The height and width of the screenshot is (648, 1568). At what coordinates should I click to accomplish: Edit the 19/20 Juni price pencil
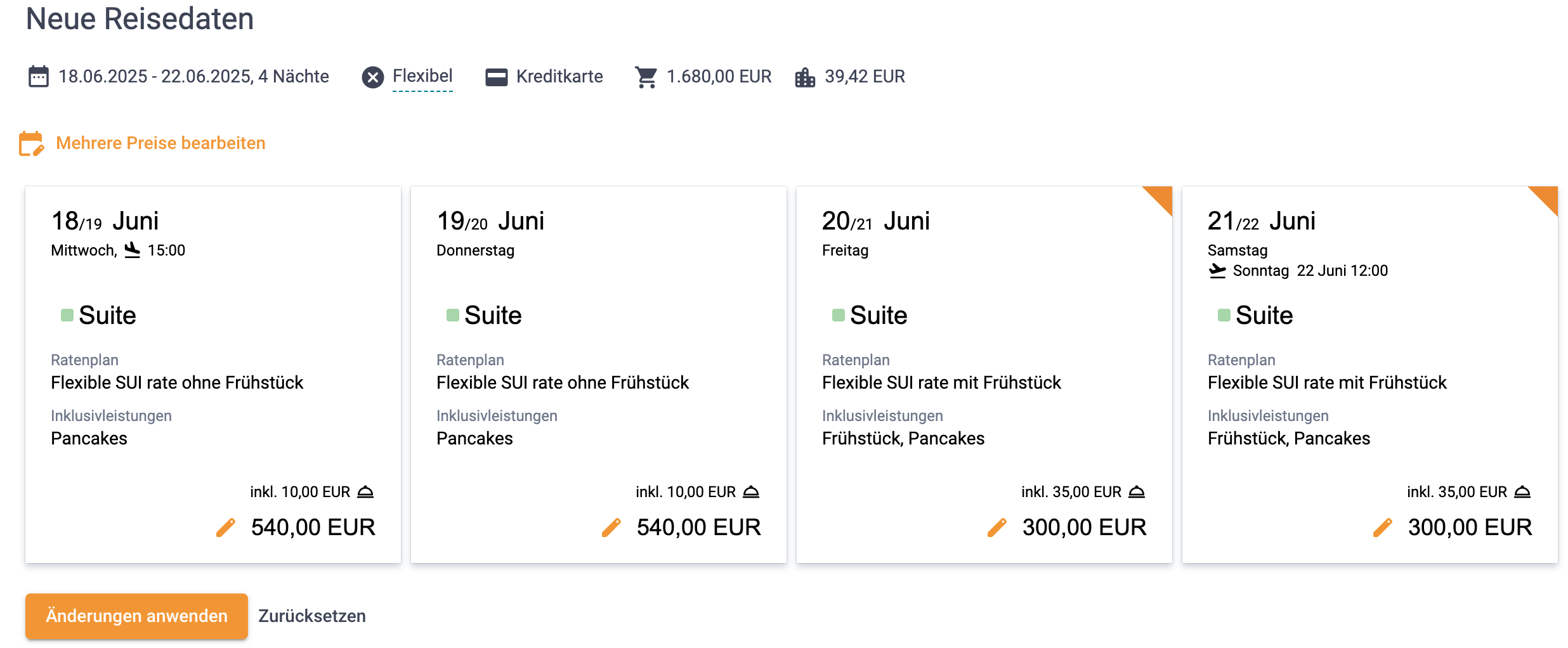(611, 528)
